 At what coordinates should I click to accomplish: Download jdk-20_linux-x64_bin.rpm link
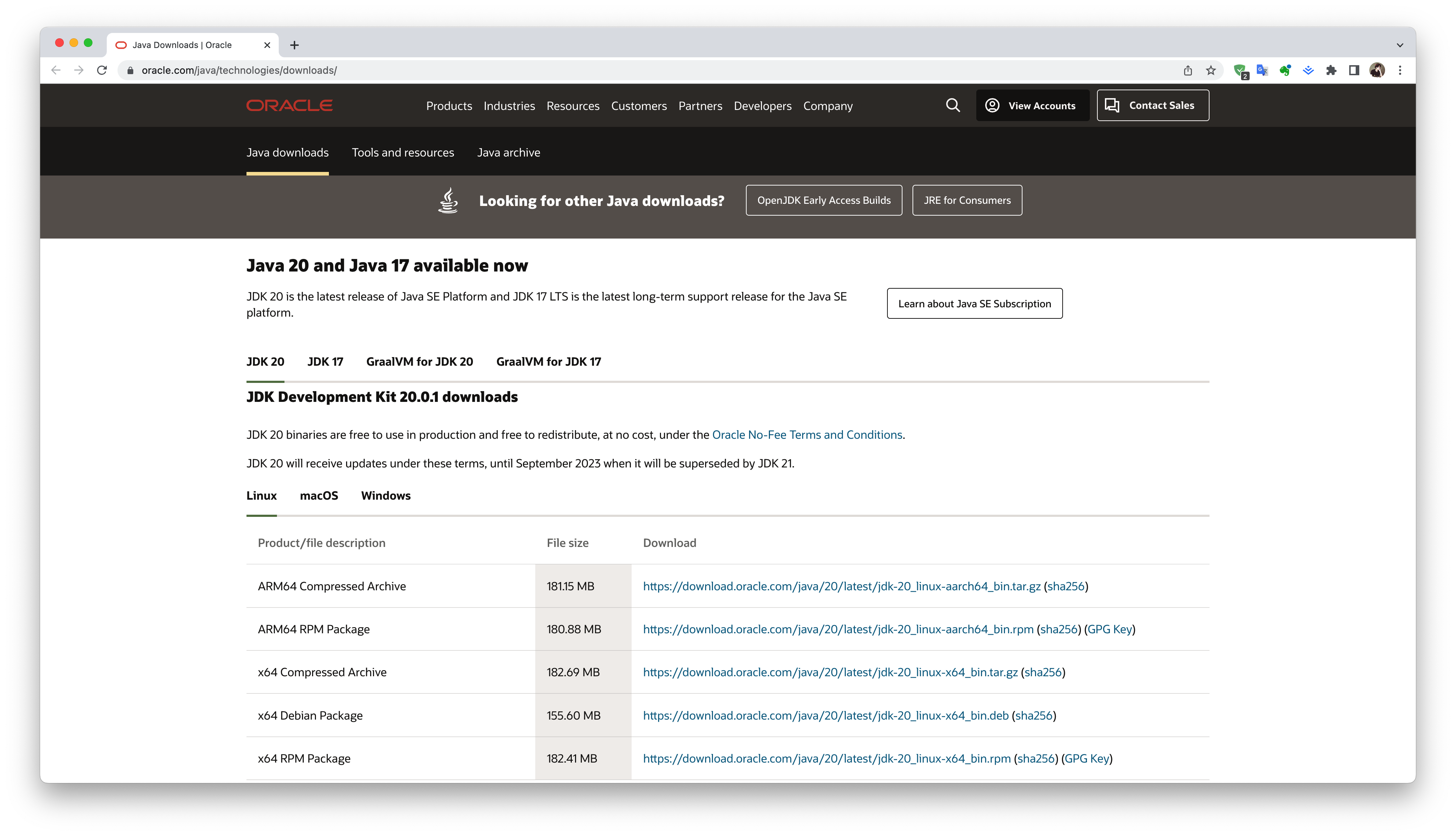(826, 759)
